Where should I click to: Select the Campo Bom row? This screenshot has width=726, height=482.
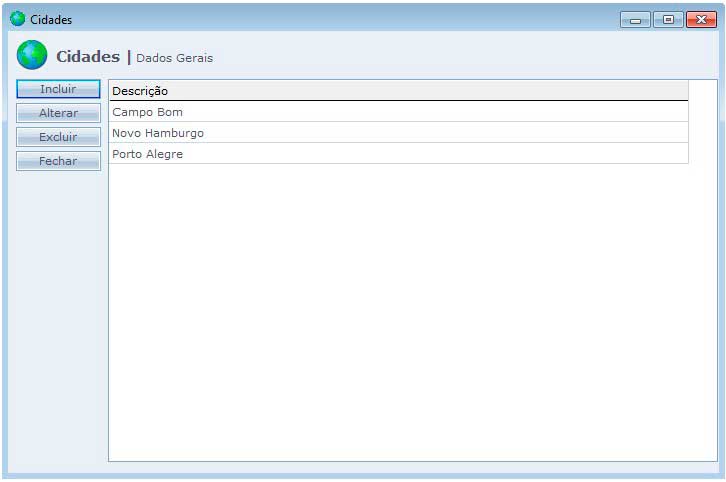[148, 112]
